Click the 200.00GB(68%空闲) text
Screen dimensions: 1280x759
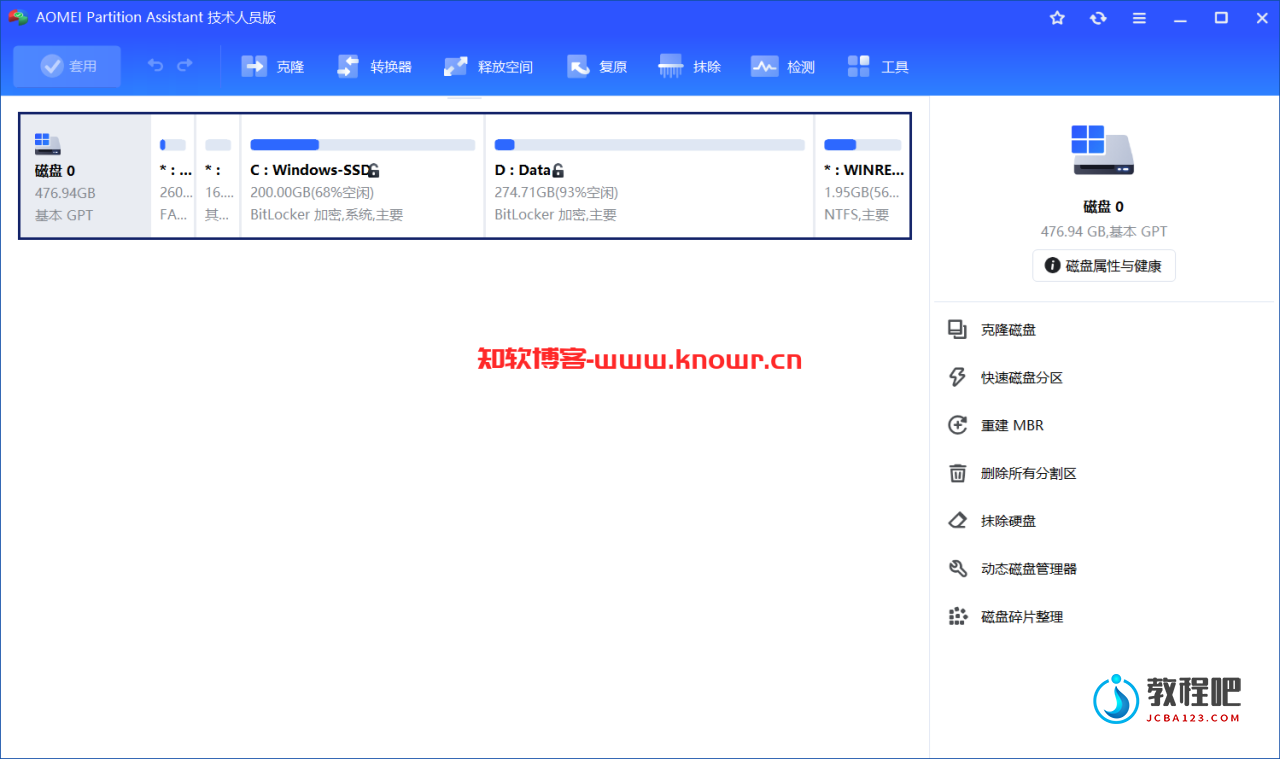(x=312, y=193)
